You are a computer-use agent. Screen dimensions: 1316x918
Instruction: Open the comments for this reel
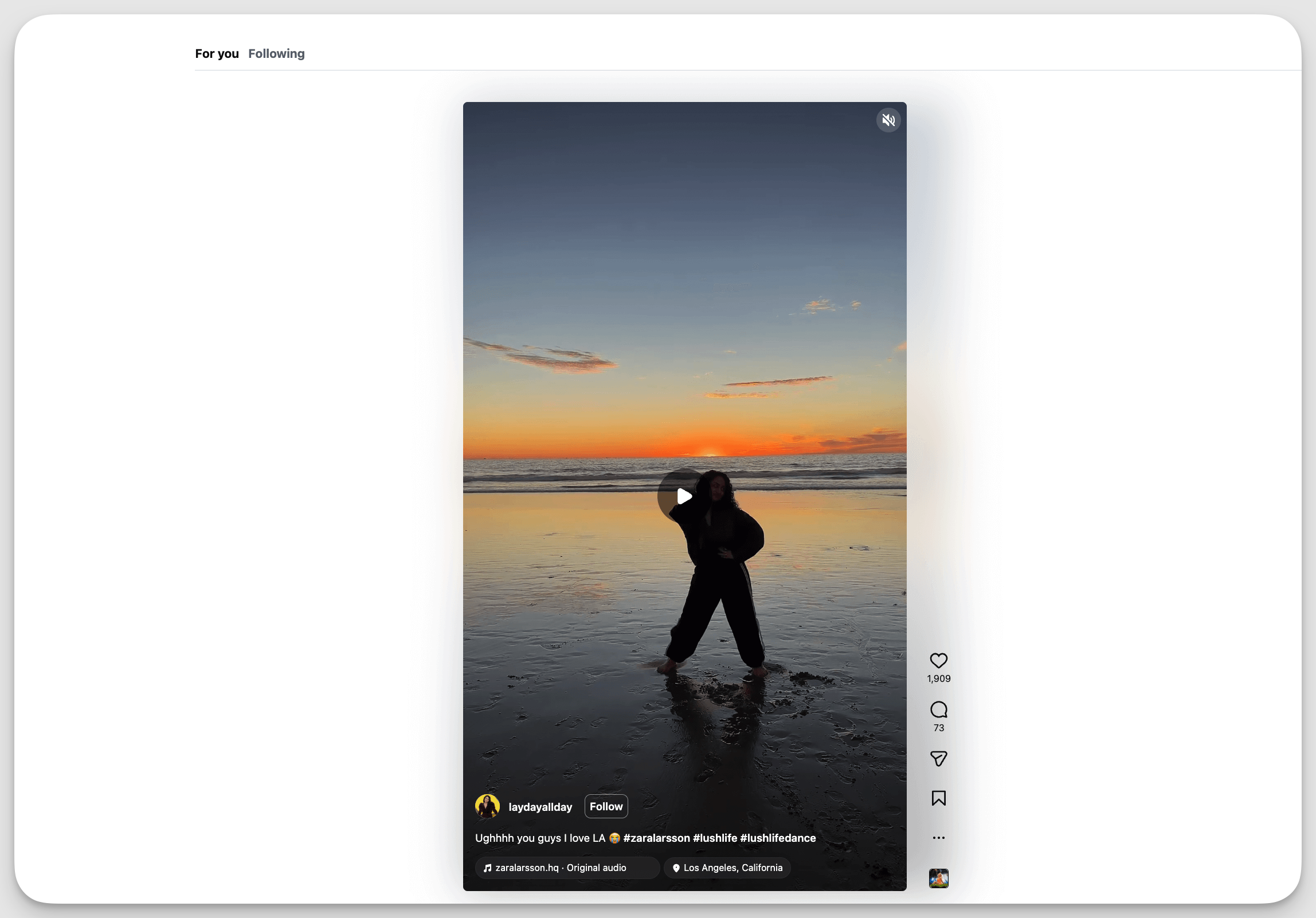[938, 710]
